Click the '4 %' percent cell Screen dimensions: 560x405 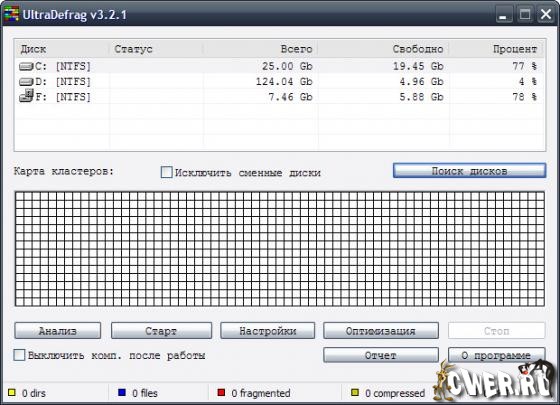pyautogui.click(x=528, y=82)
